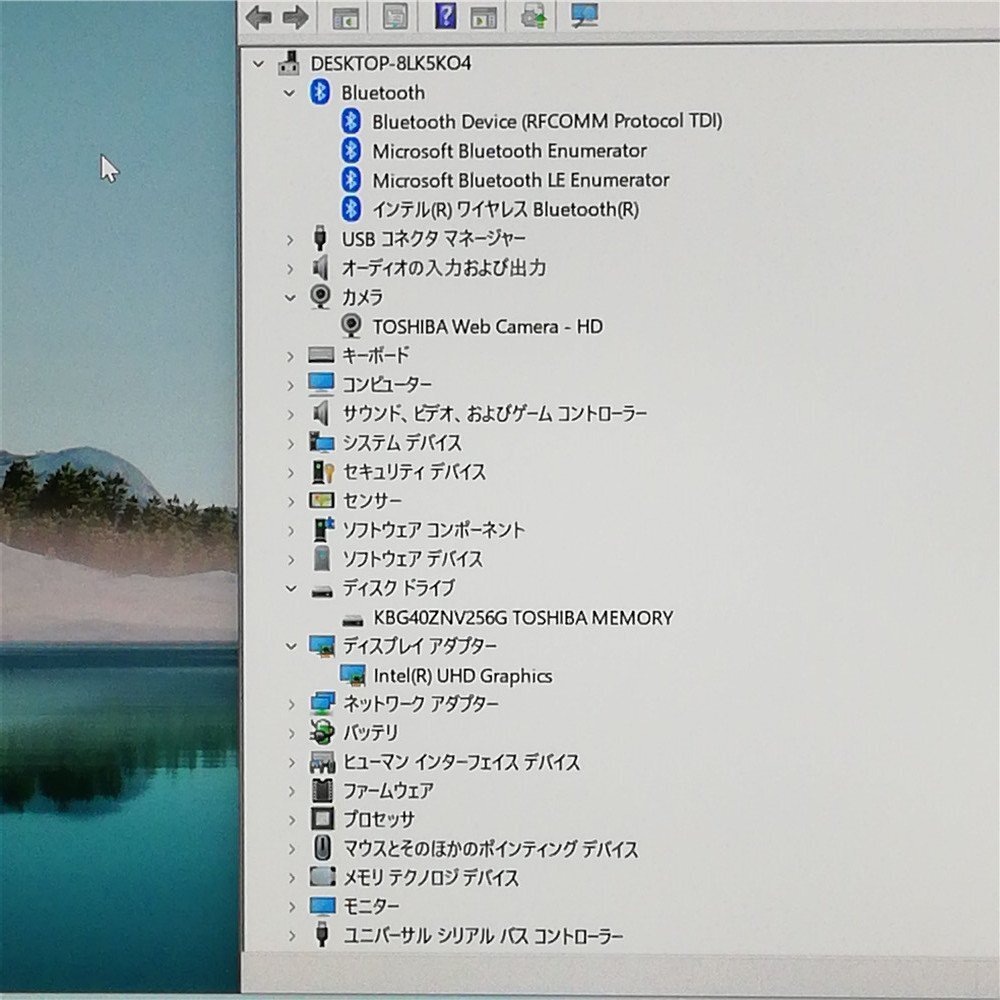This screenshot has width=1000, height=1000.
Task: Click the メモリ テクノロジ デバイス icon
Action: point(323,877)
